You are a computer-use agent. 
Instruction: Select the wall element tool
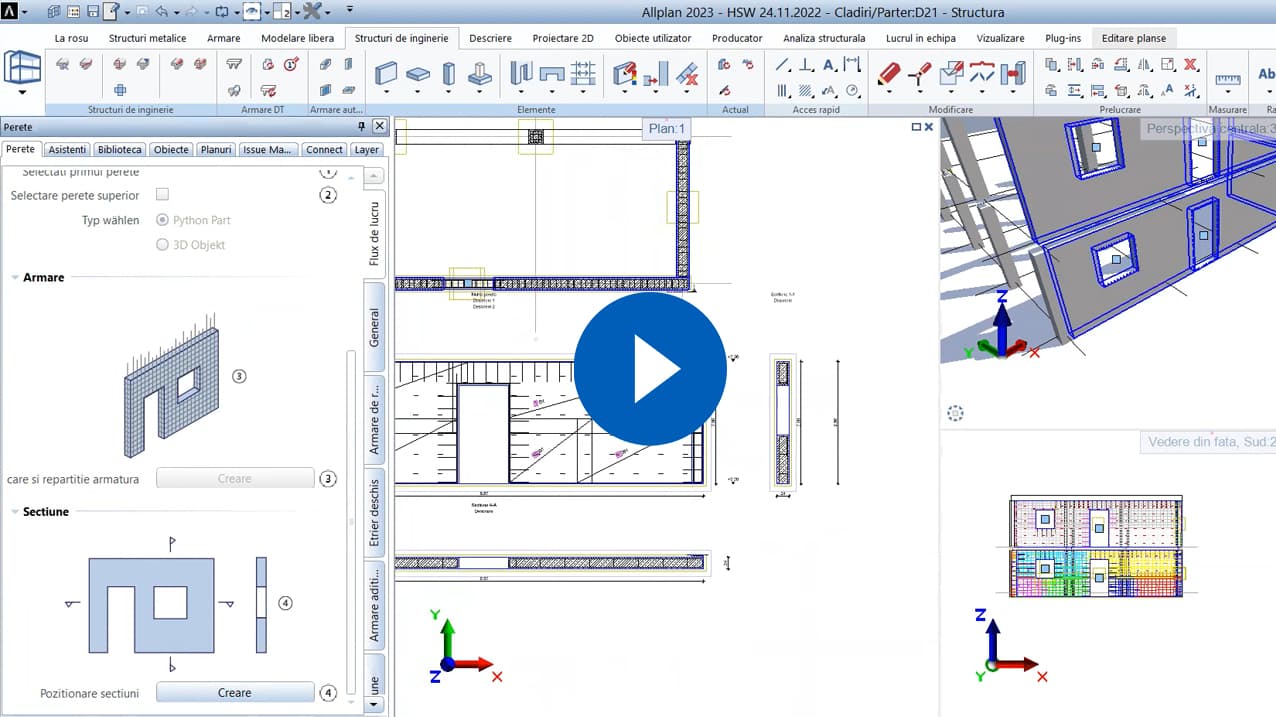point(386,73)
